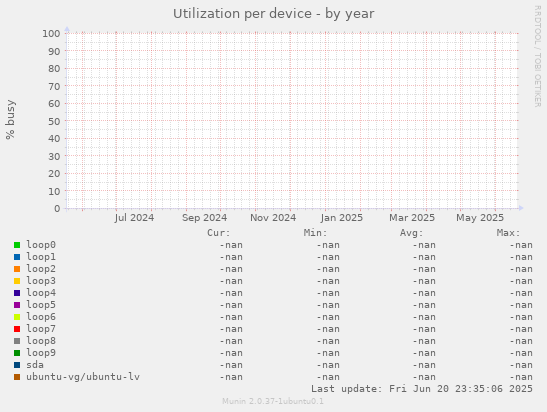Click the Last update timestamp text
Viewport: 547px width, 412px height.
(422, 389)
